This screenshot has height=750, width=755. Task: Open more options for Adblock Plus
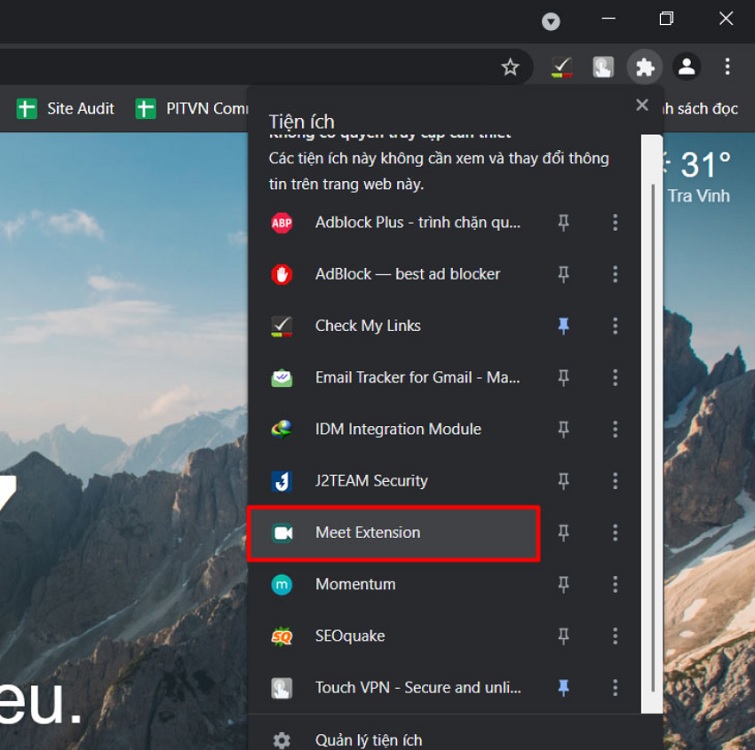[615, 223]
